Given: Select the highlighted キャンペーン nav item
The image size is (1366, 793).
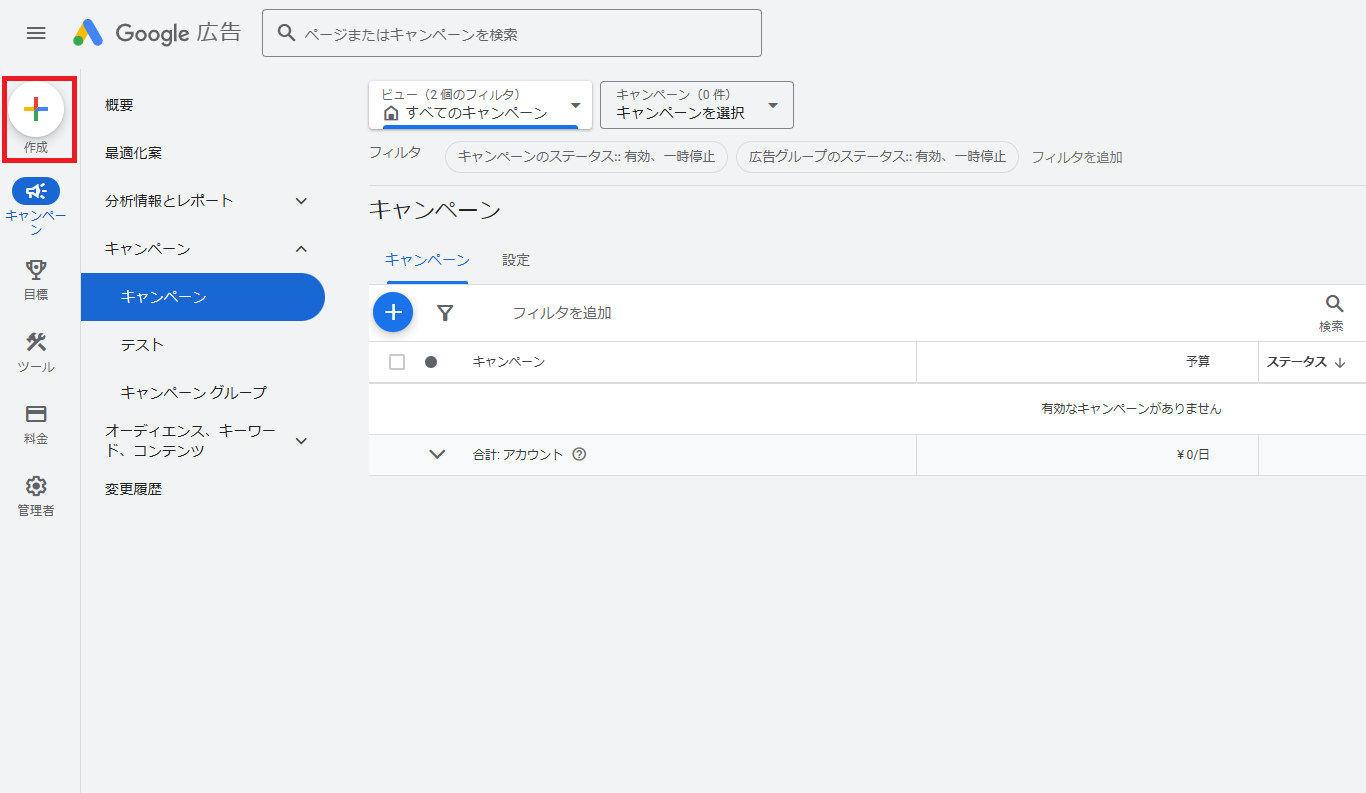Looking at the screenshot, I should [203, 297].
